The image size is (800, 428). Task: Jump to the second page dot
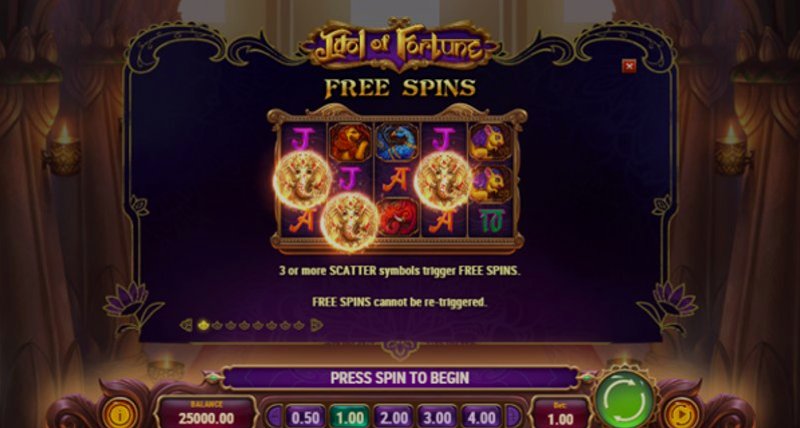(x=217, y=325)
